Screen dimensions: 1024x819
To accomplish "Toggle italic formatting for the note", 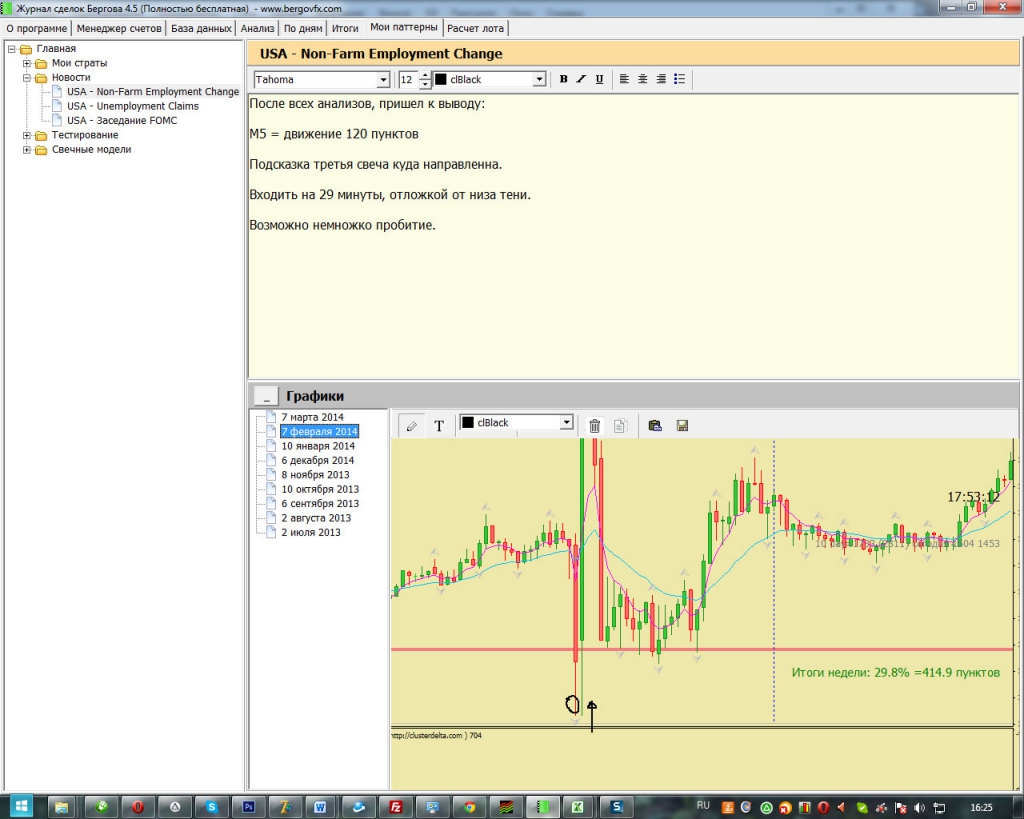I will click(x=581, y=79).
